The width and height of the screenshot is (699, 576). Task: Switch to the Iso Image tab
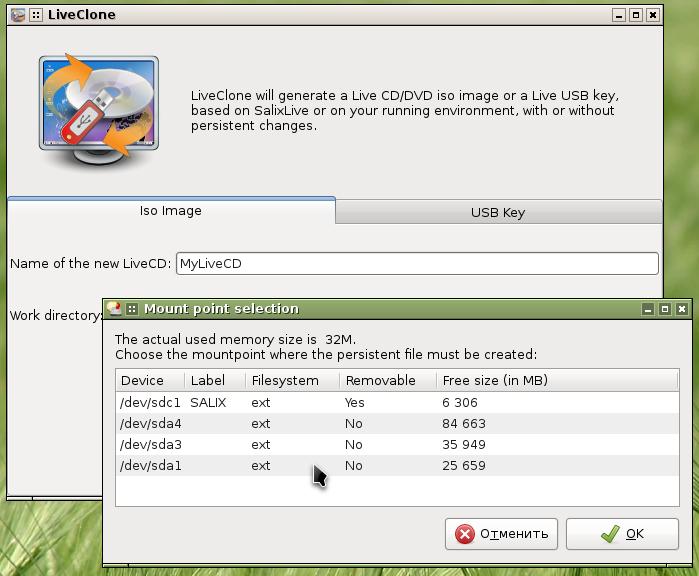(171, 211)
